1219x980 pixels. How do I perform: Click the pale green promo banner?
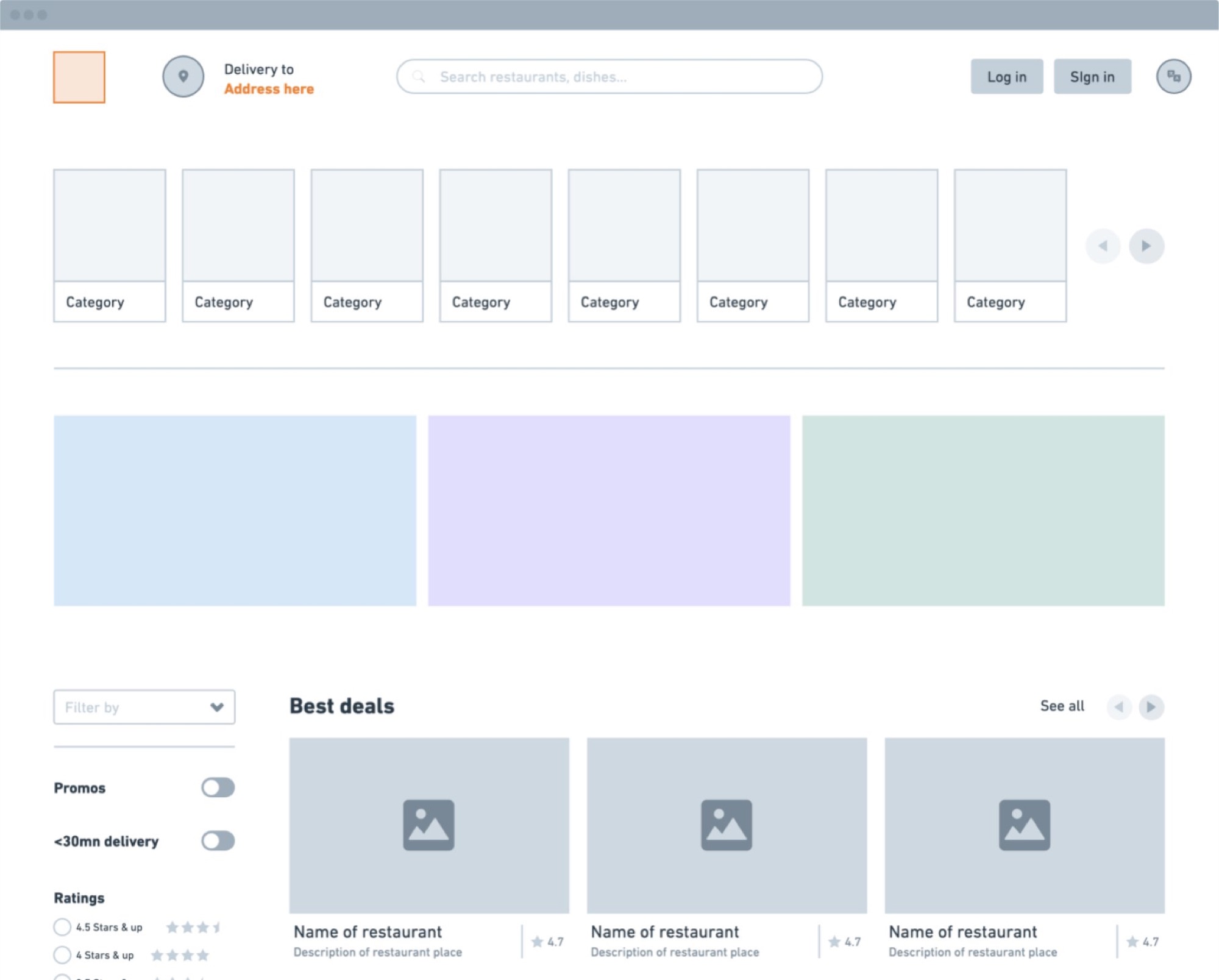(983, 511)
